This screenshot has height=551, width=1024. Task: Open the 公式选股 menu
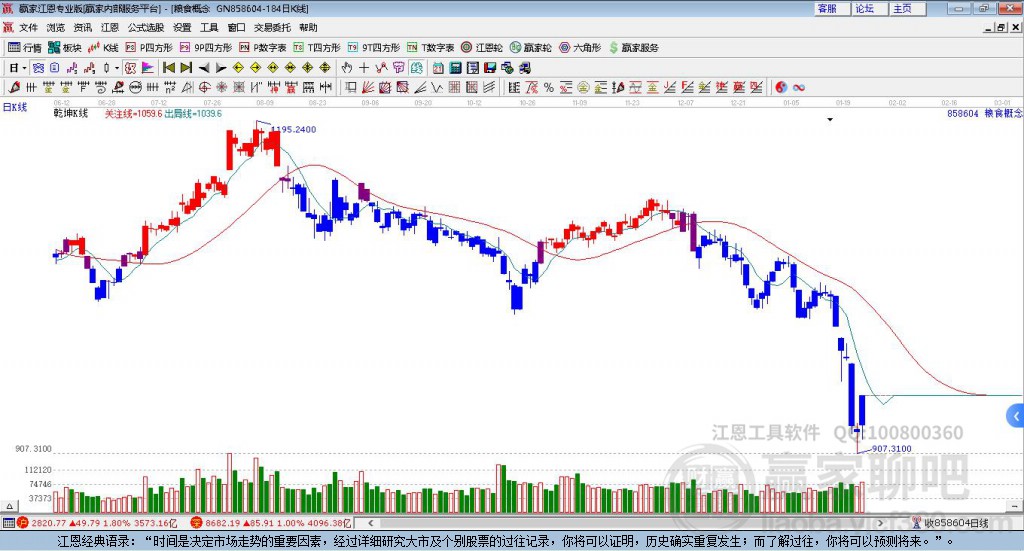coord(146,27)
